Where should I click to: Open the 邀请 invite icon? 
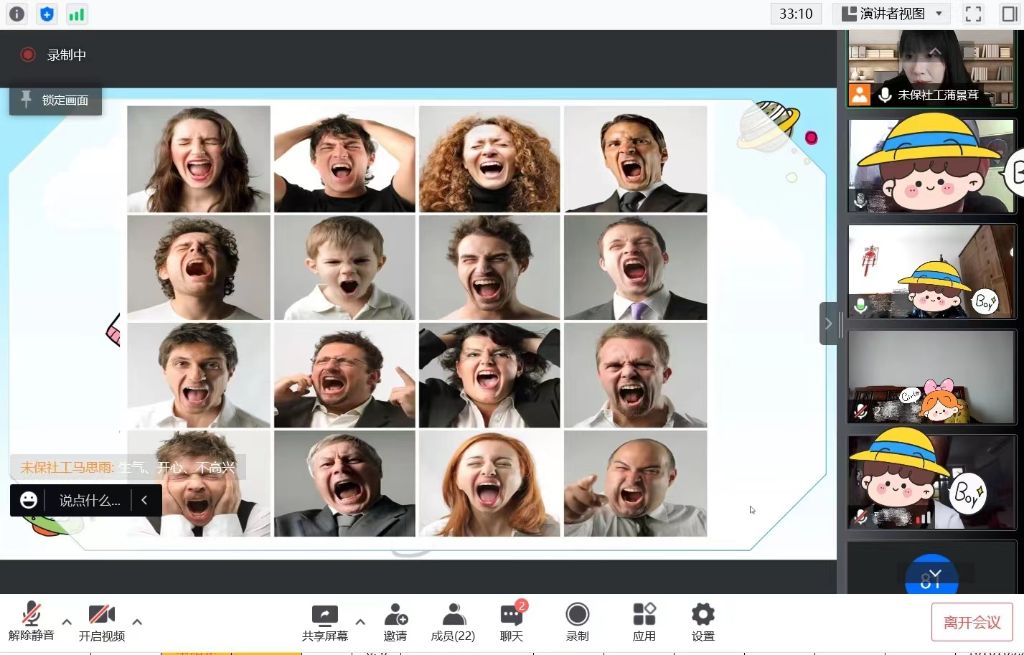(395, 622)
